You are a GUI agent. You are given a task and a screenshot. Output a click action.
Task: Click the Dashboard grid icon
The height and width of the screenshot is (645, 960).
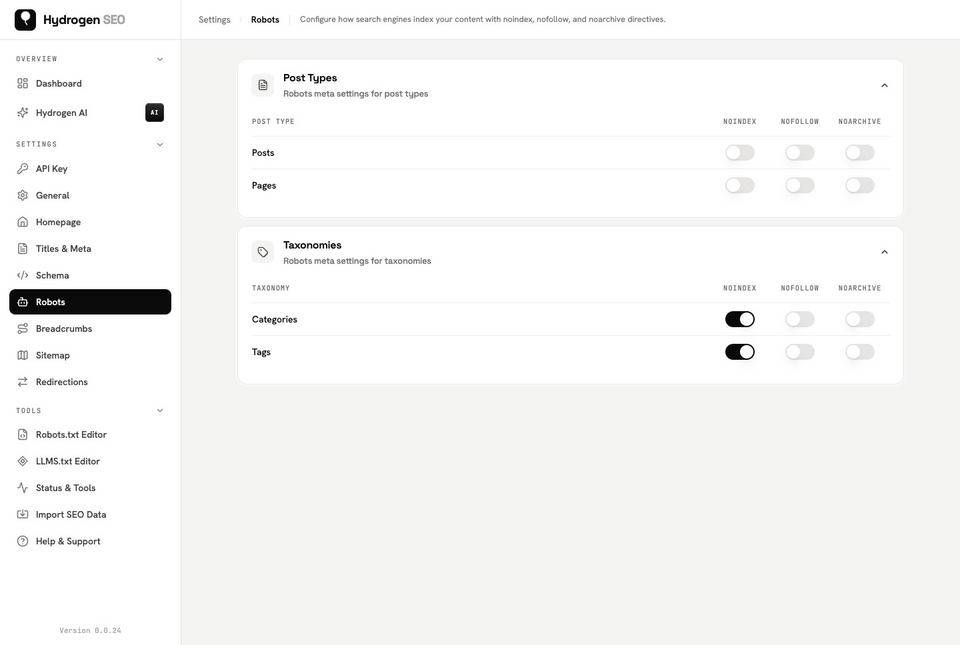(23, 83)
